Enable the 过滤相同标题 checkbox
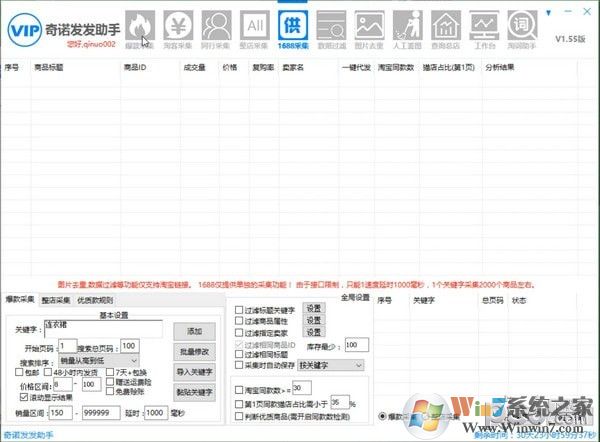The image size is (600, 442). click(239, 354)
